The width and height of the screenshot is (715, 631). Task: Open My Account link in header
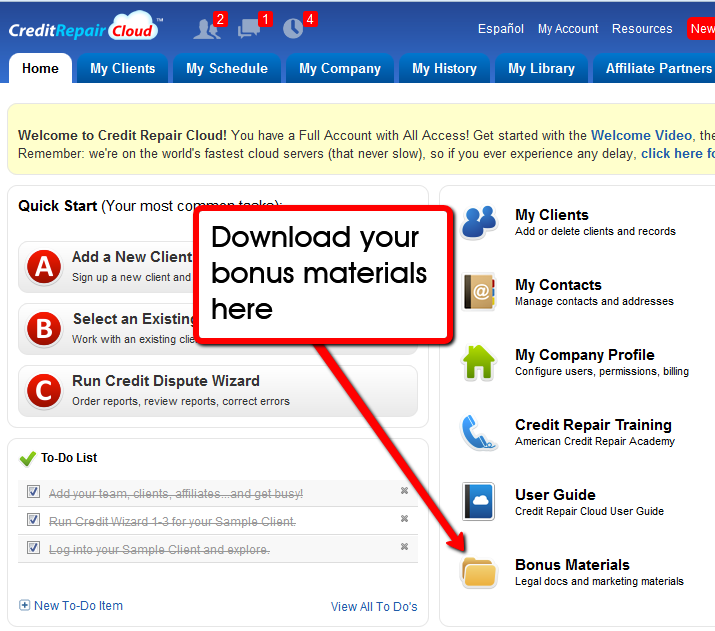pyautogui.click(x=568, y=29)
